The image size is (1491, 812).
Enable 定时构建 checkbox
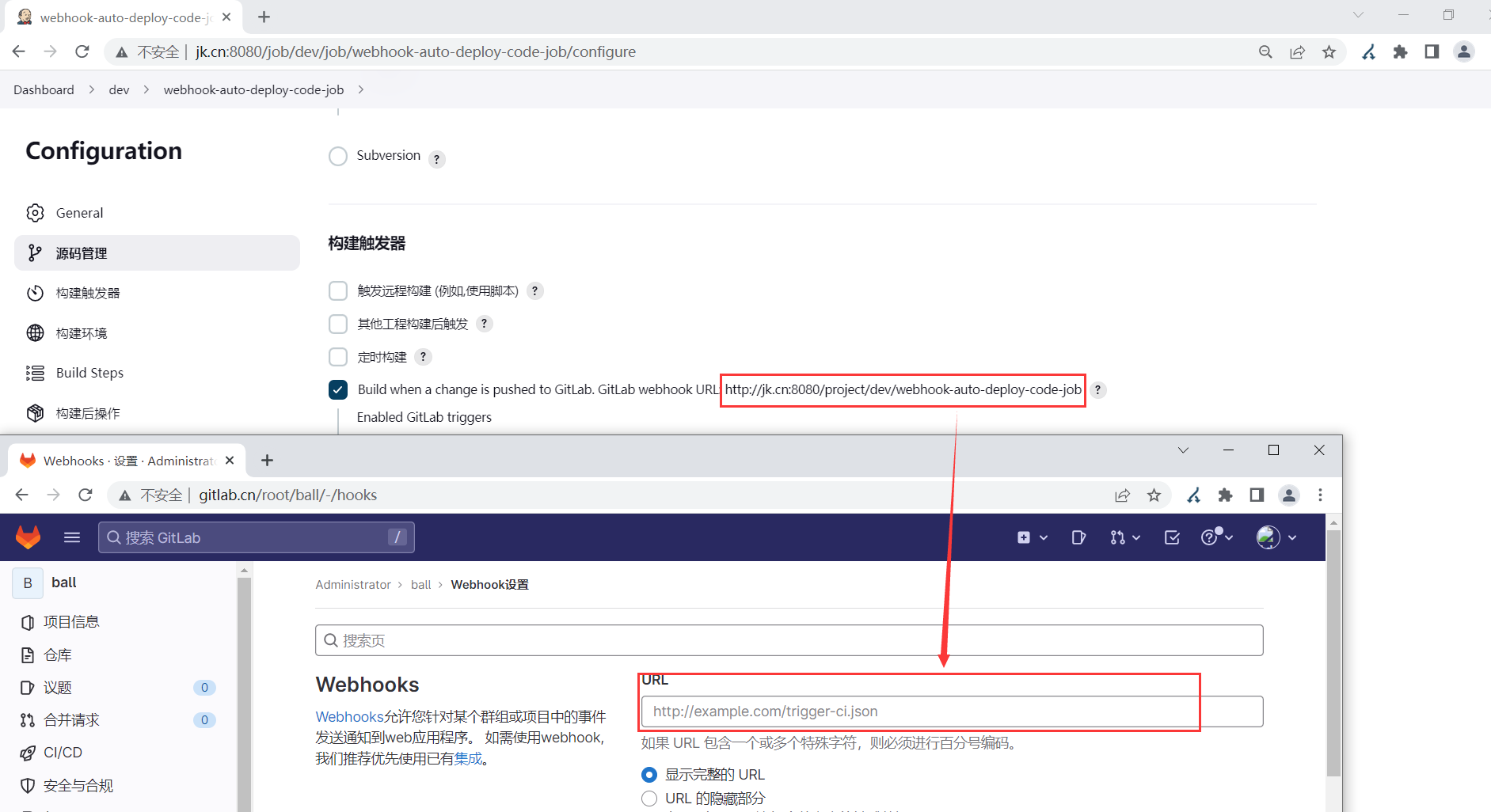338,357
